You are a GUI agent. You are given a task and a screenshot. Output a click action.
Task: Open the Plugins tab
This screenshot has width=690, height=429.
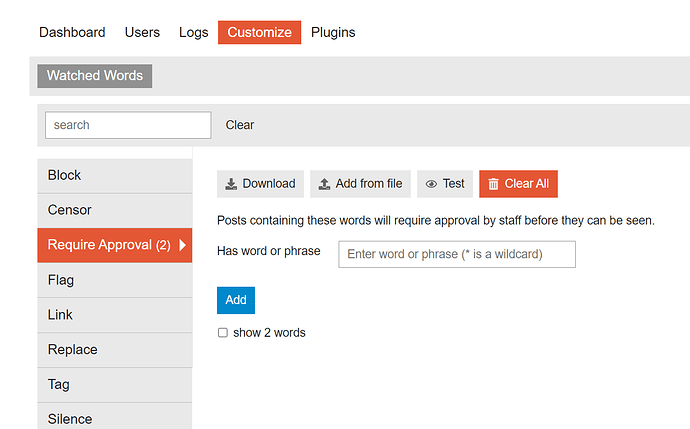[333, 32]
